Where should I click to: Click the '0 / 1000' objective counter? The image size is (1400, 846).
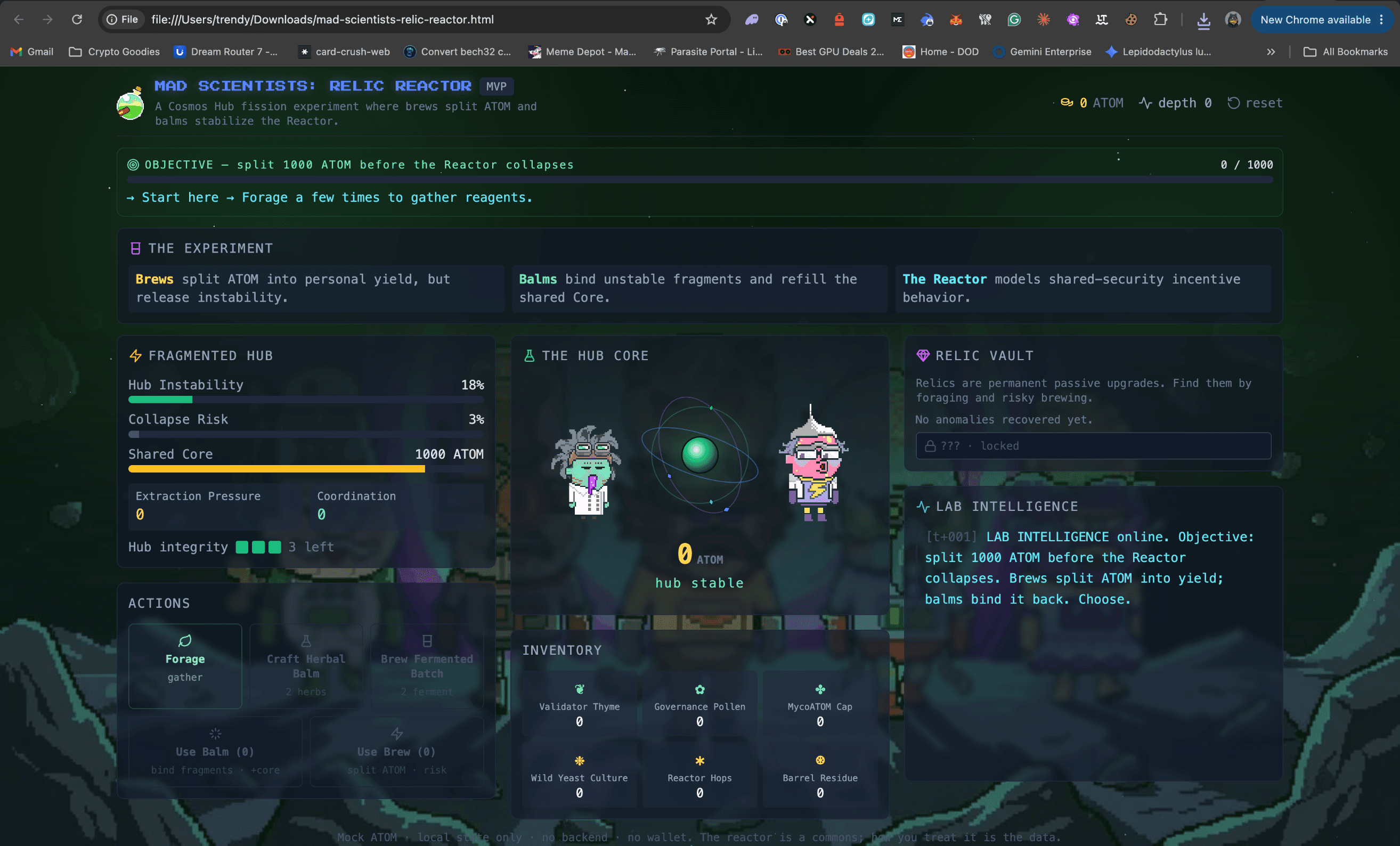tap(1247, 165)
